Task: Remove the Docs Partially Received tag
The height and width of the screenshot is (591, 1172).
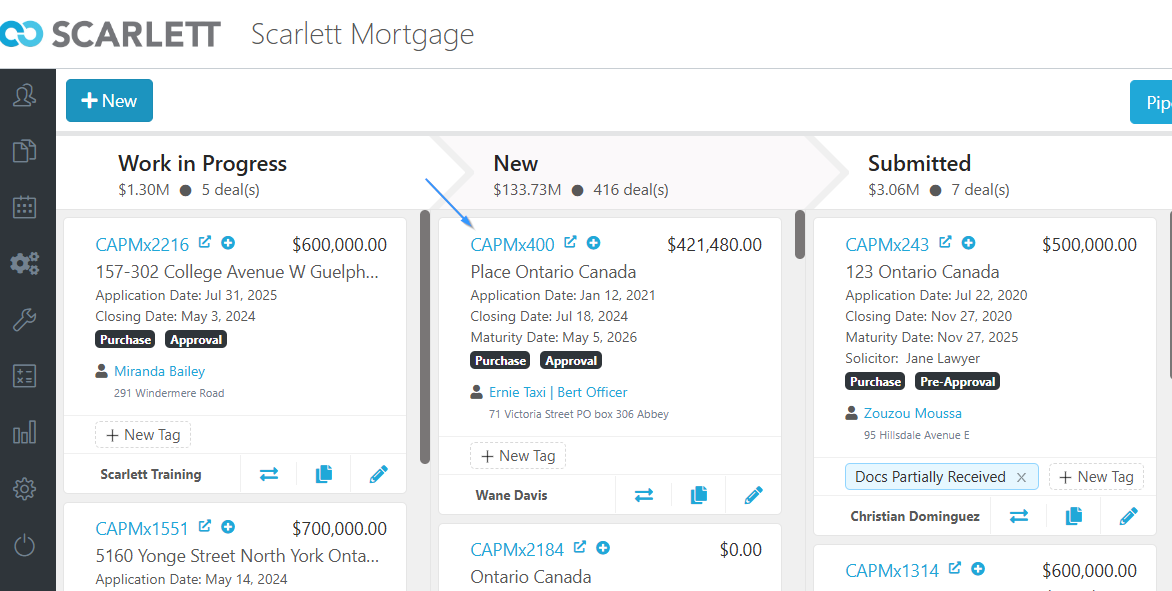Action: (1021, 477)
